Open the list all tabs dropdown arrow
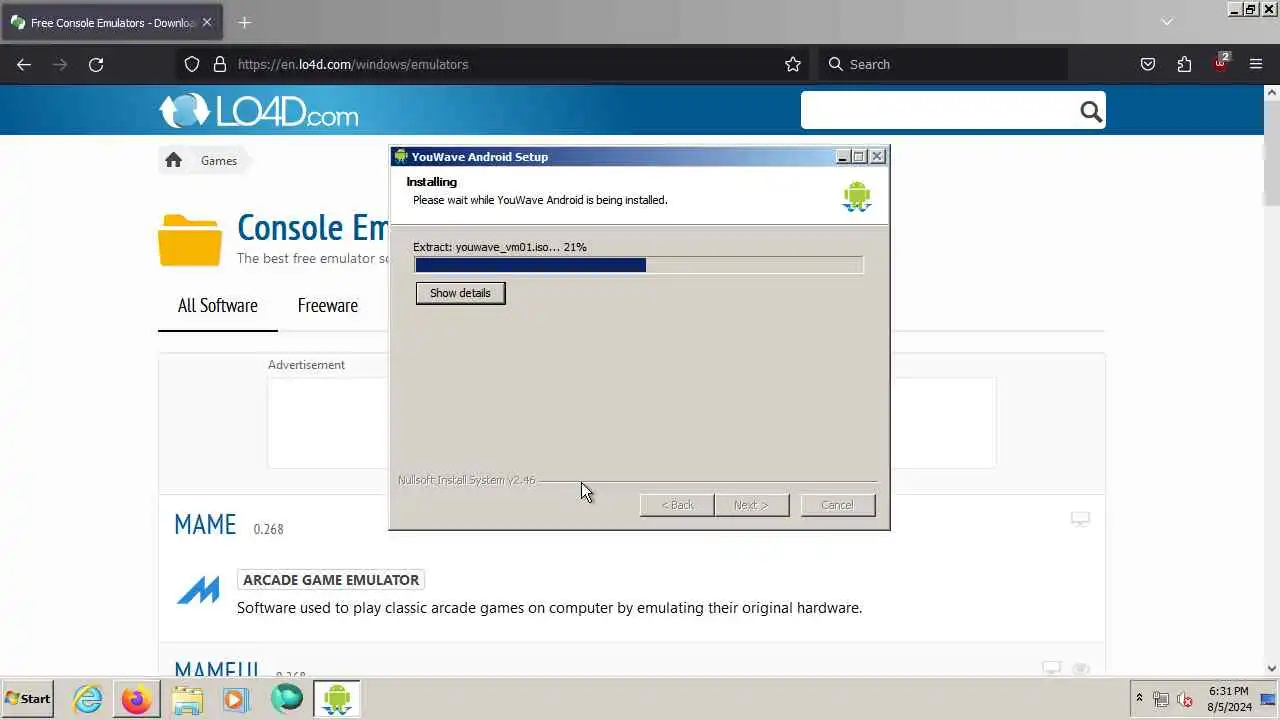Image resolution: width=1280 pixels, height=720 pixels. click(x=1166, y=22)
